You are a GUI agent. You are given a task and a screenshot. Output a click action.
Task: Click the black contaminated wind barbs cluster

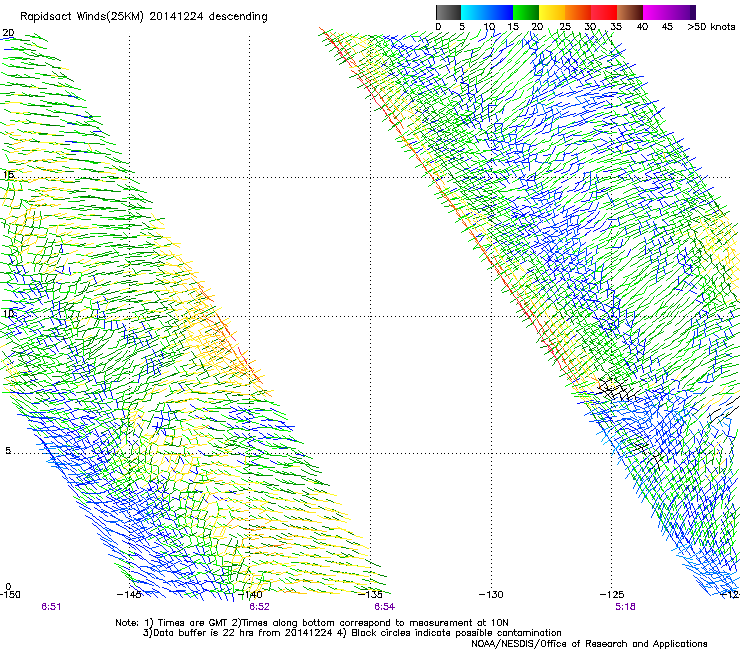(618, 390)
